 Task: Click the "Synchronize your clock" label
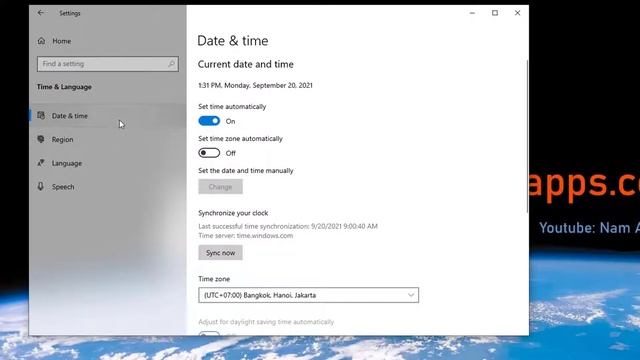point(233,213)
